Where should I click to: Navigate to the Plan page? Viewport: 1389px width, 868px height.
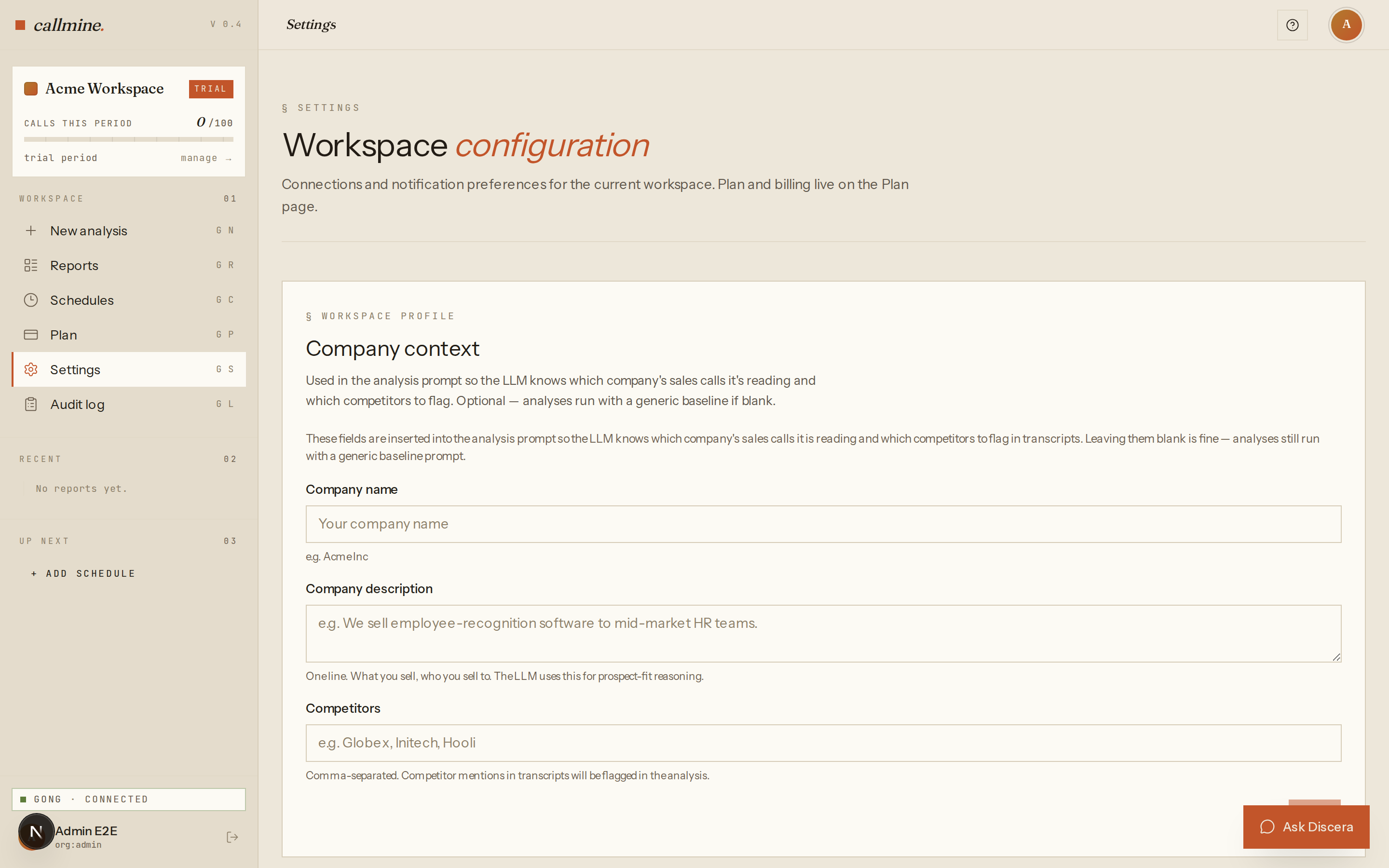[129, 335]
